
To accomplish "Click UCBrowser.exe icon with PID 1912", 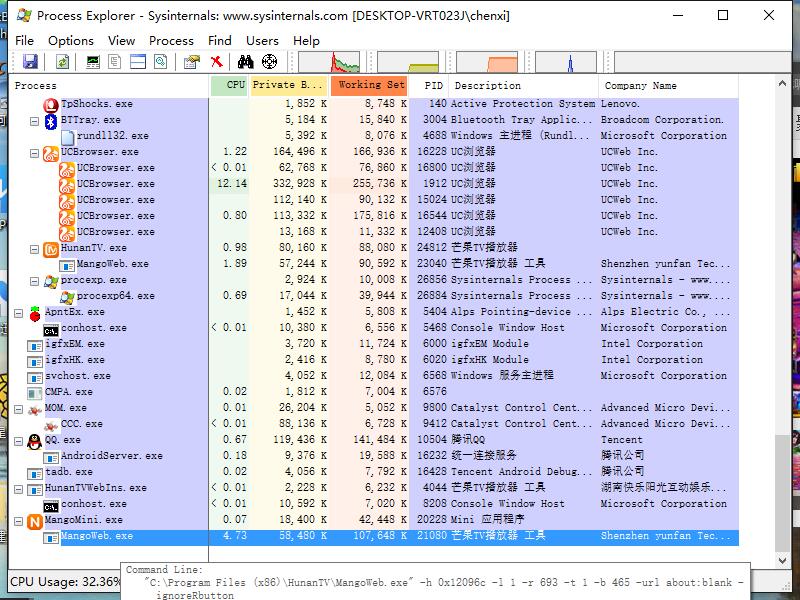I will (x=67, y=185).
